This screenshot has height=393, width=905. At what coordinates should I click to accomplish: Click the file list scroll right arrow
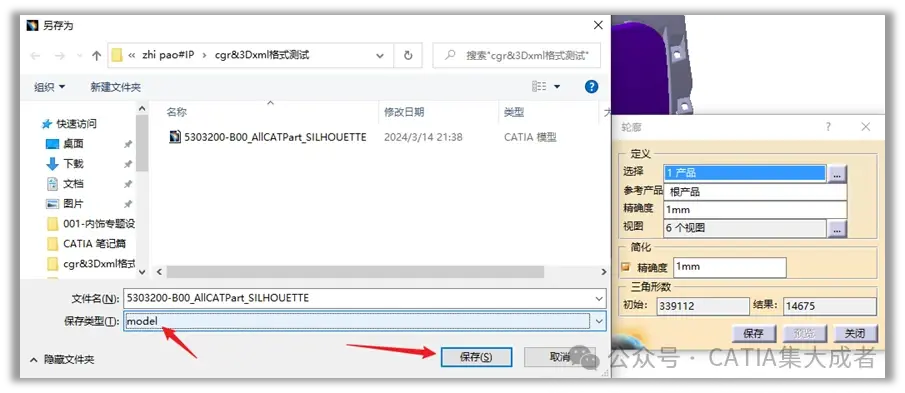(x=604, y=271)
